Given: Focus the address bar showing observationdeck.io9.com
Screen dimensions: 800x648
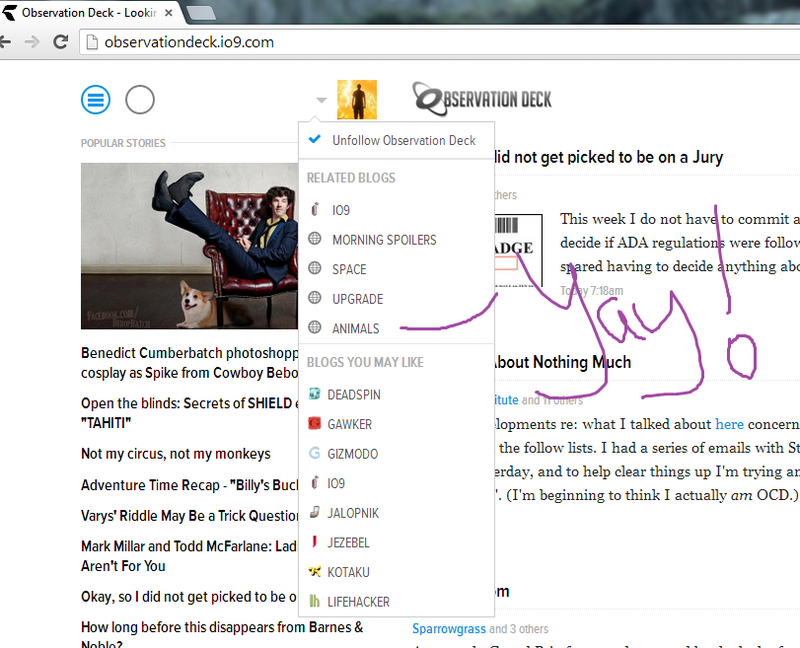Looking at the screenshot, I should [440, 42].
